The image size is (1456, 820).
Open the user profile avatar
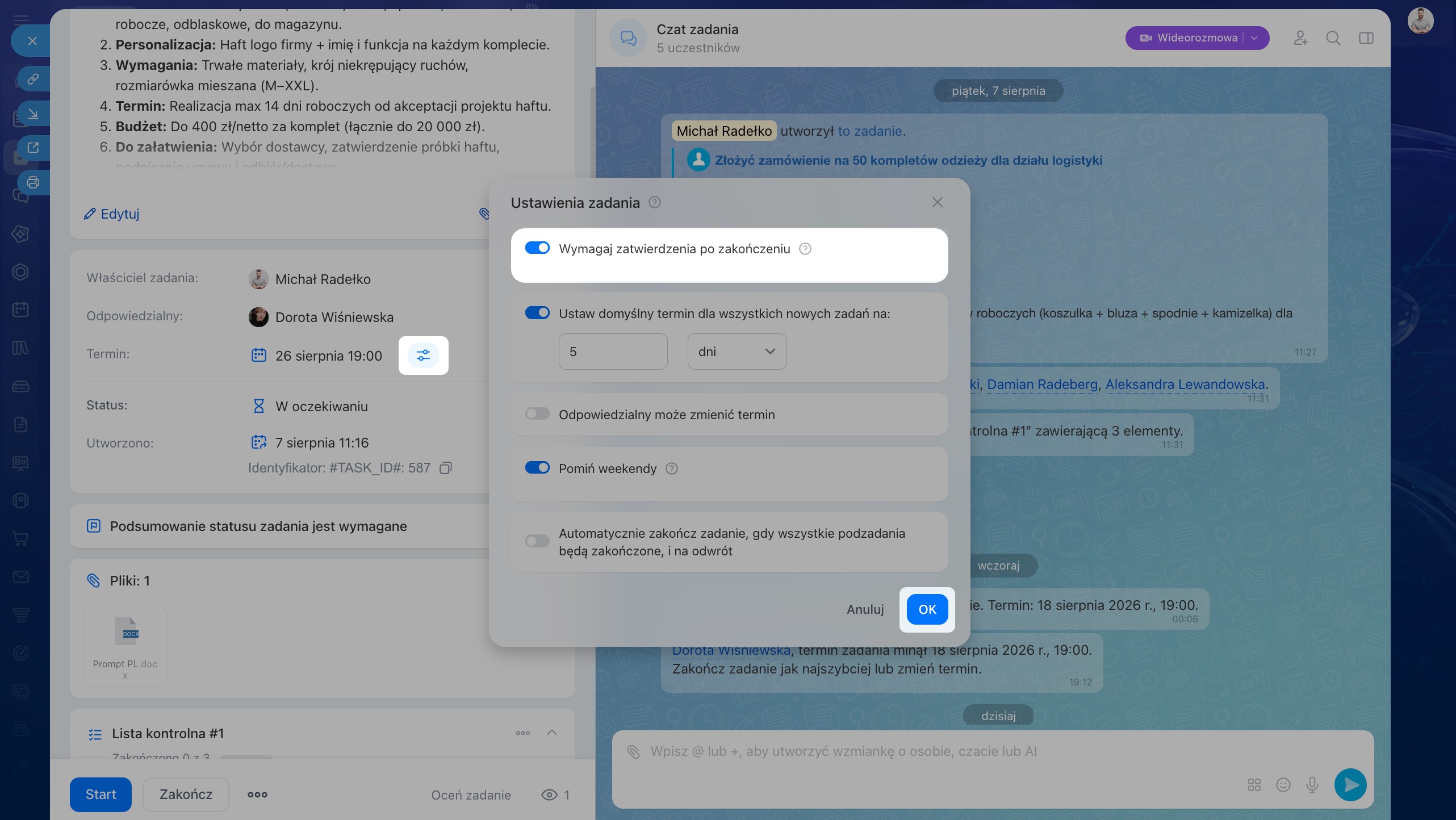[x=1420, y=21]
